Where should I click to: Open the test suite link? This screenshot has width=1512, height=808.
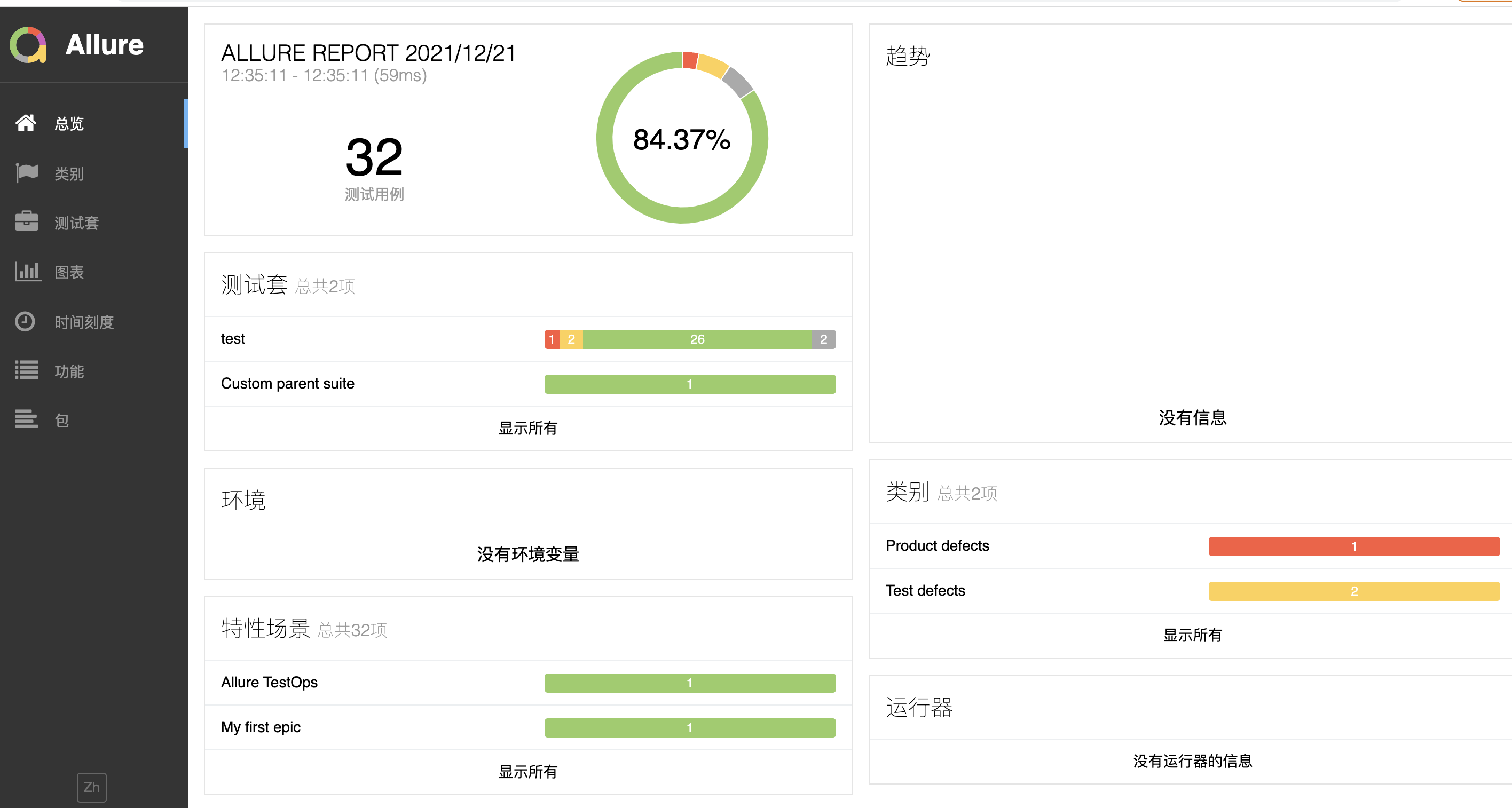click(x=232, y=338)
